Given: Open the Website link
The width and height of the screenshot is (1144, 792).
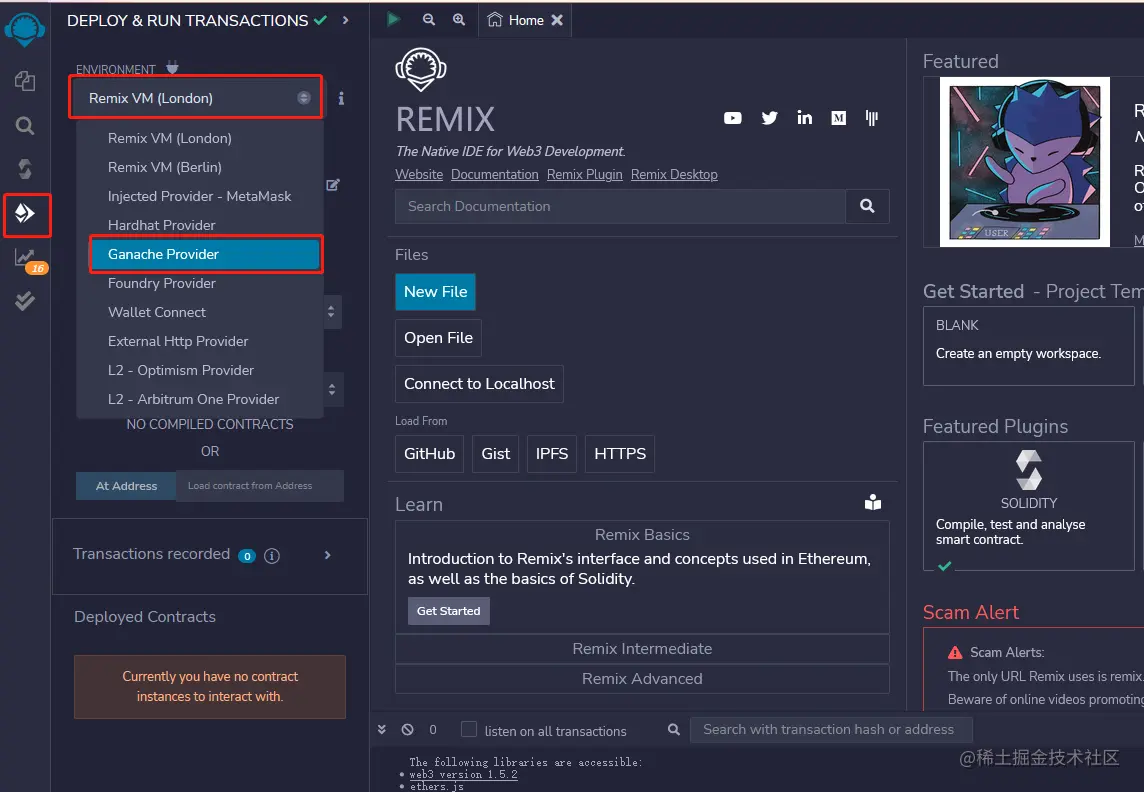Looking at the screenshot, I should [x=419, y=174].
